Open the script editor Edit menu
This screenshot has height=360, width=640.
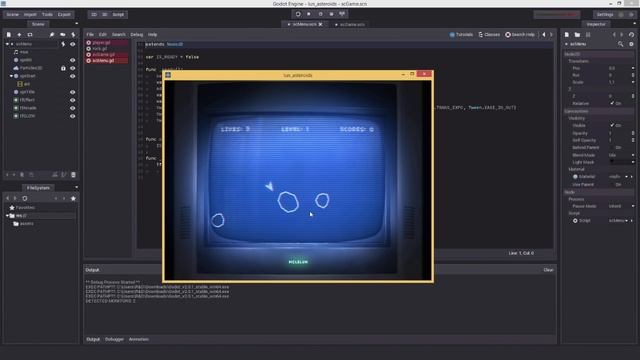[102, 35]
